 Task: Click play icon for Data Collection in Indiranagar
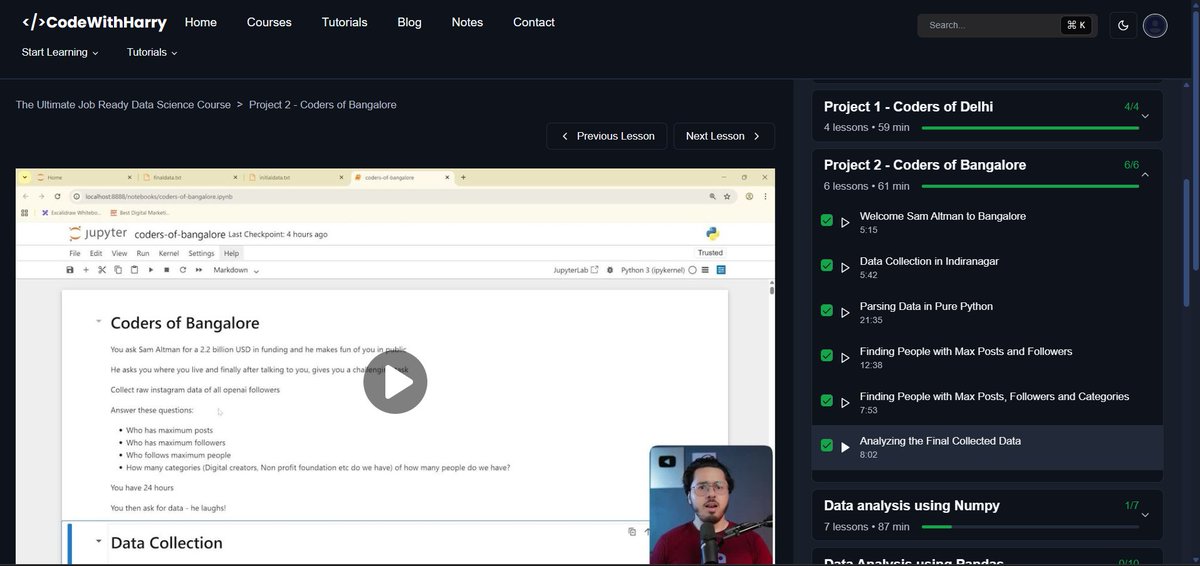click(x=845, y=268)
